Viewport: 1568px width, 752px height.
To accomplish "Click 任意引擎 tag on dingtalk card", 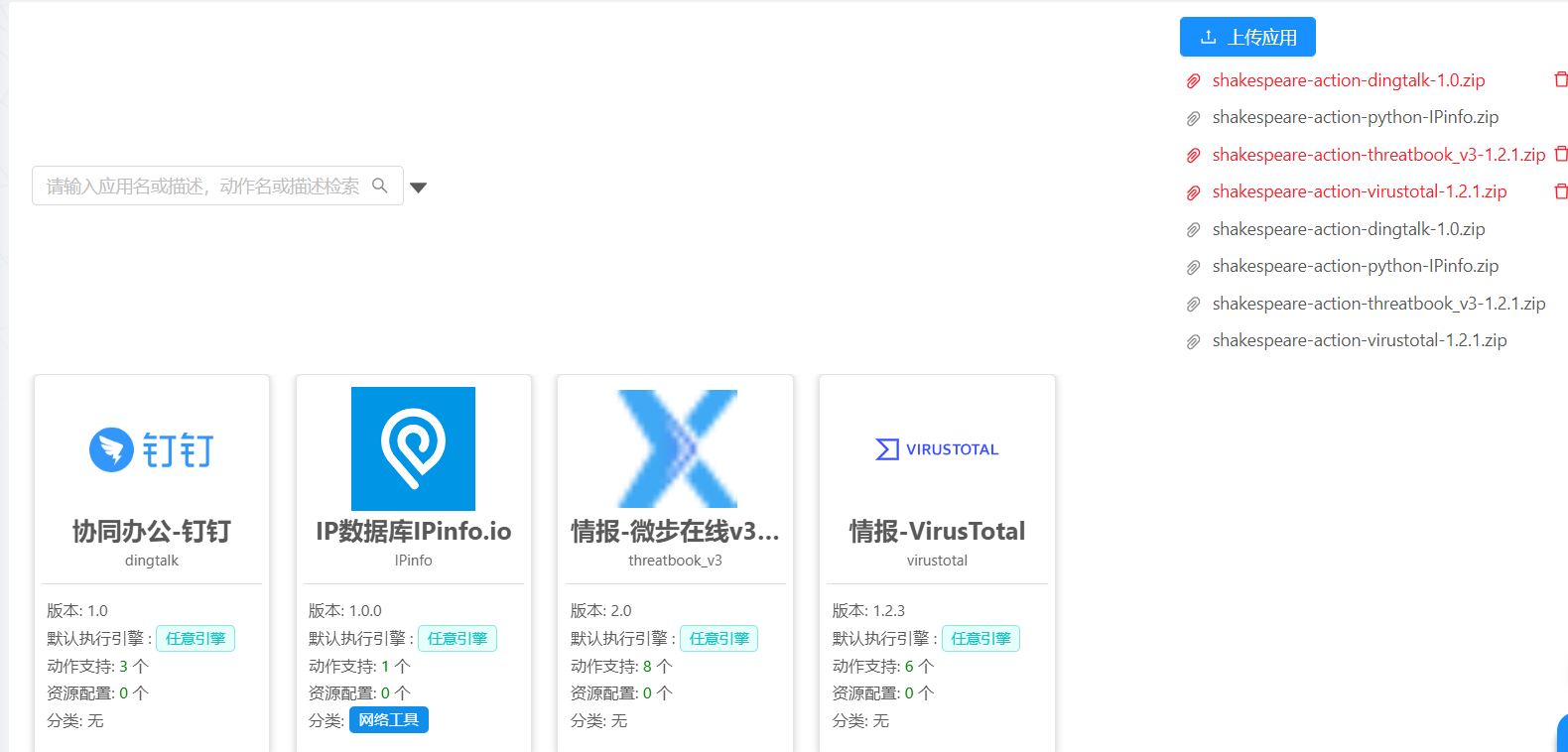I will coord(196,639).
